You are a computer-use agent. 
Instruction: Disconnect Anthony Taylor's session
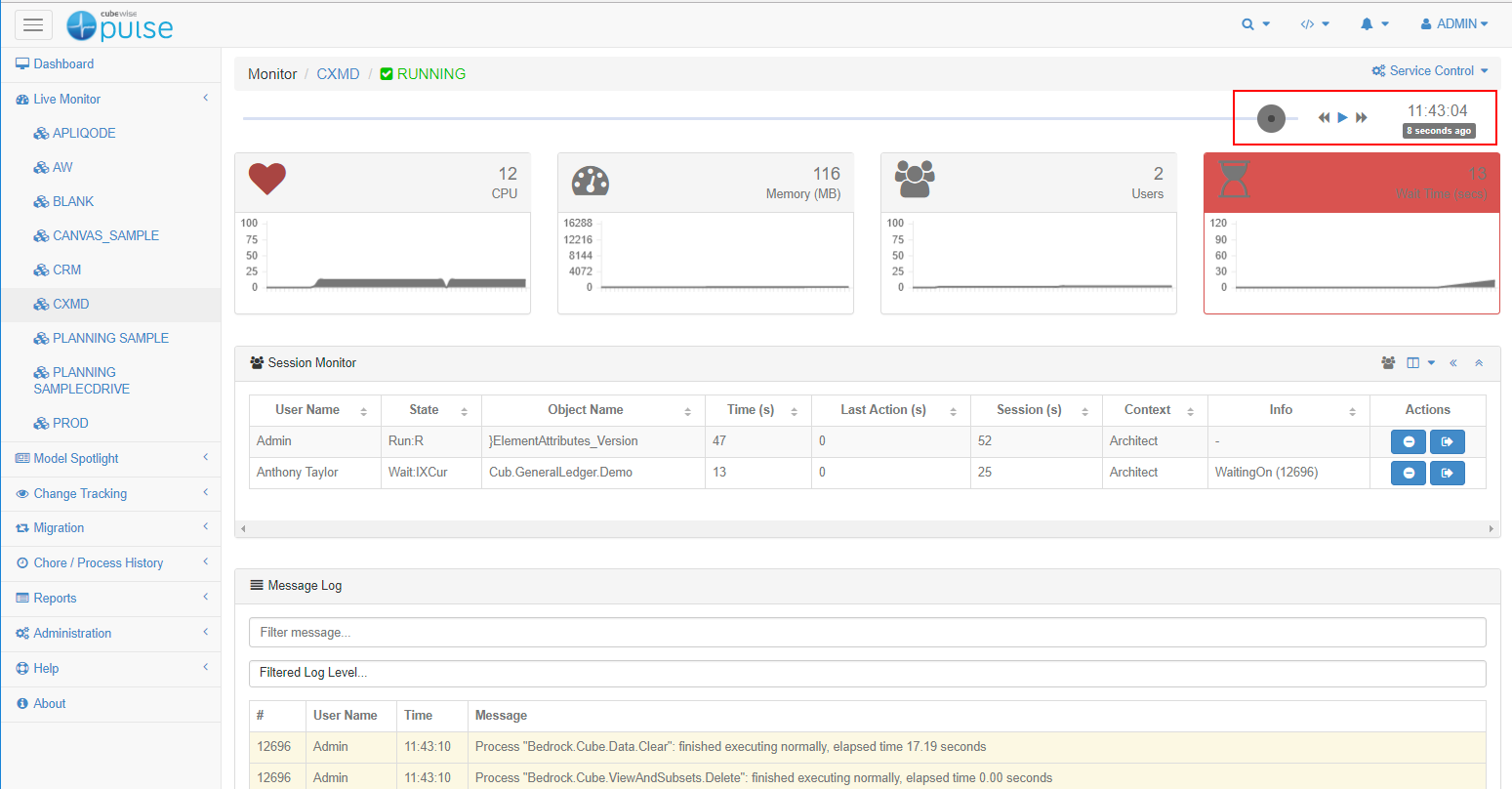click(1447, 473)
